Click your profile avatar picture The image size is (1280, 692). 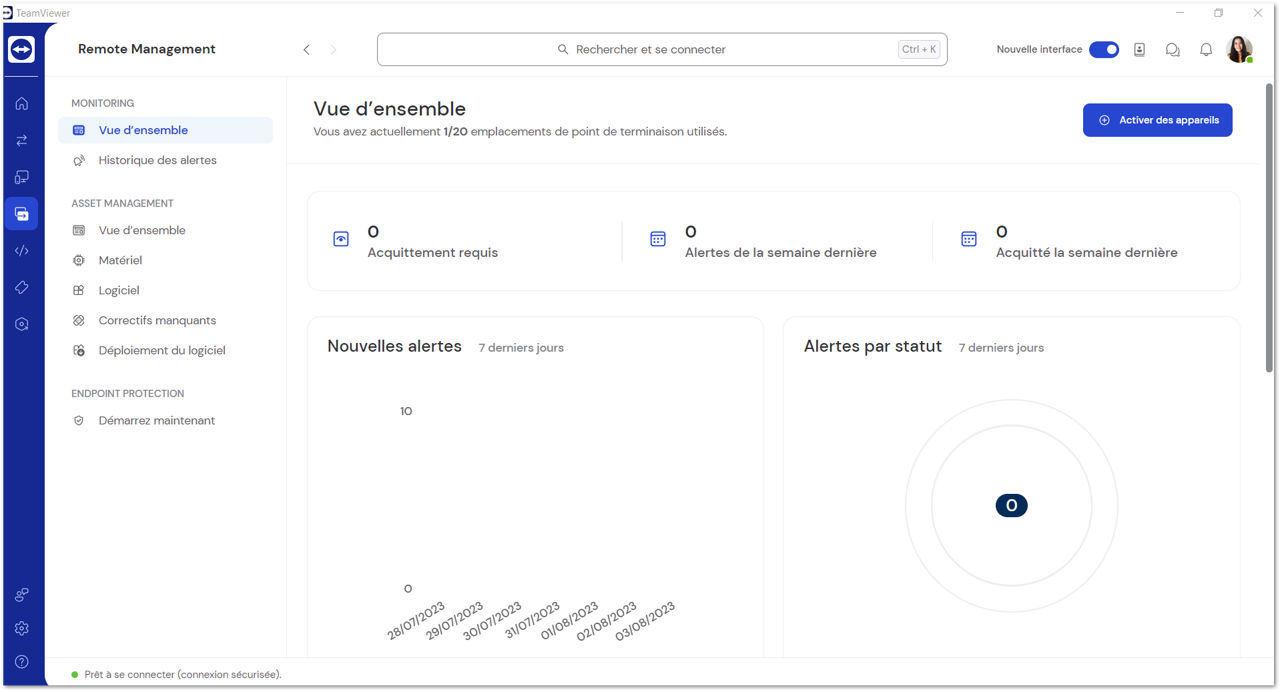click(x=1239, y=48)
